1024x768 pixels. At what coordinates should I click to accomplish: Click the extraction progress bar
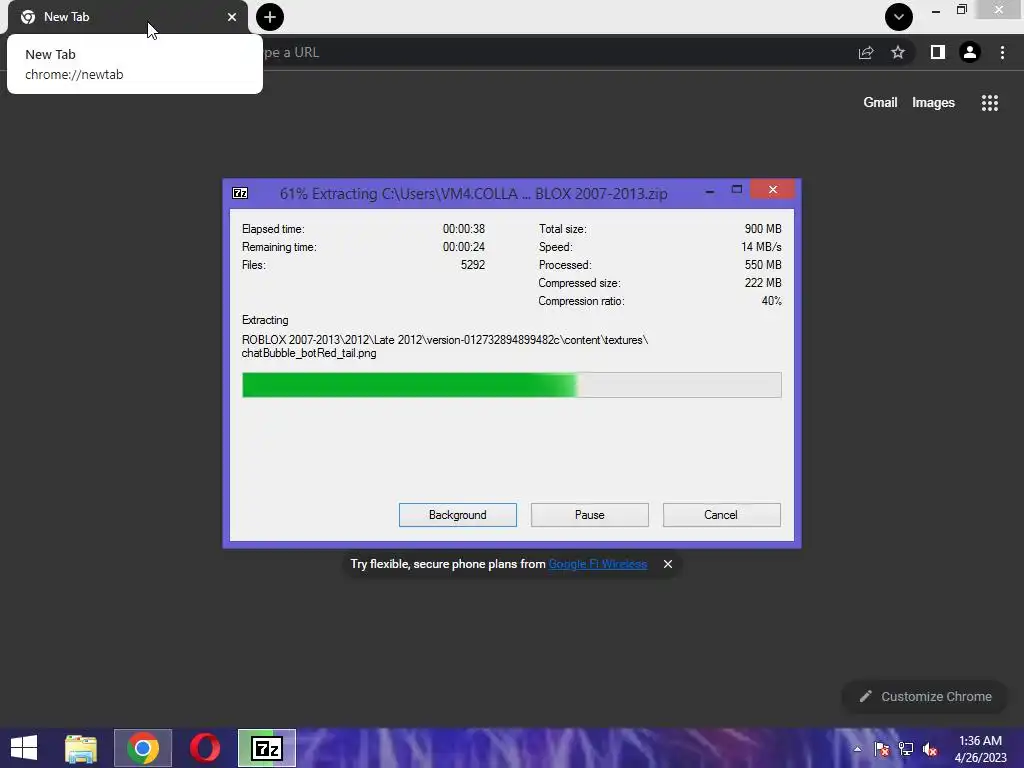coord(511,385)
